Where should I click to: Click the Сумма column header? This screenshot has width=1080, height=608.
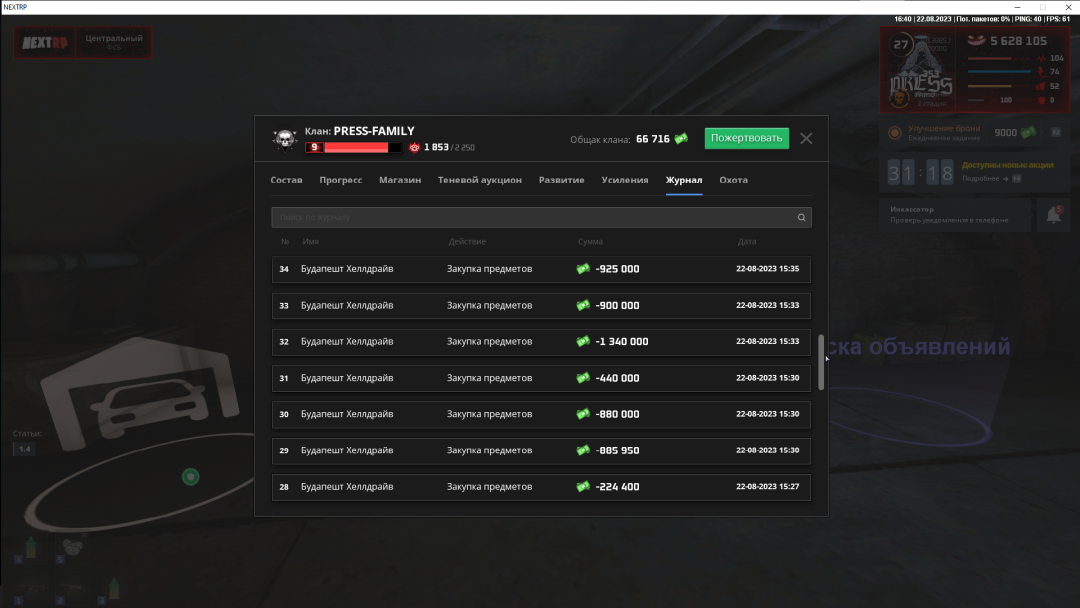[590, 242]
